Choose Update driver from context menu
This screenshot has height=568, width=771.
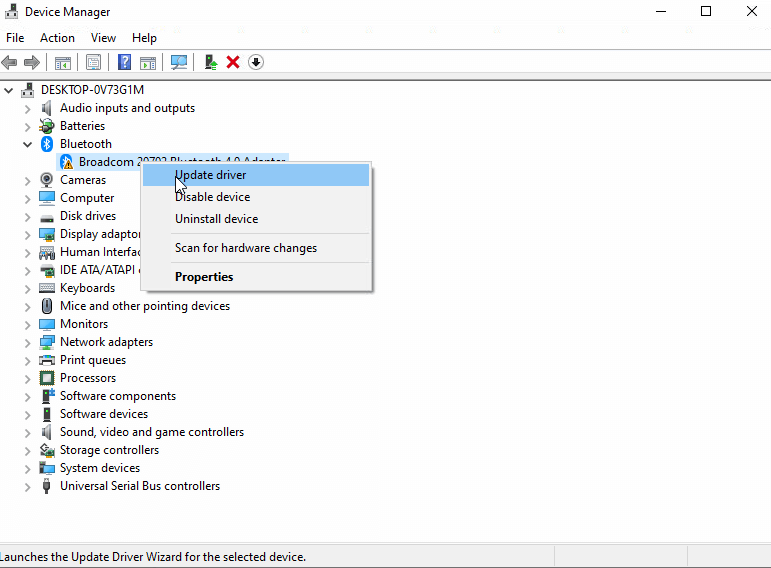(x=211, y=175)
